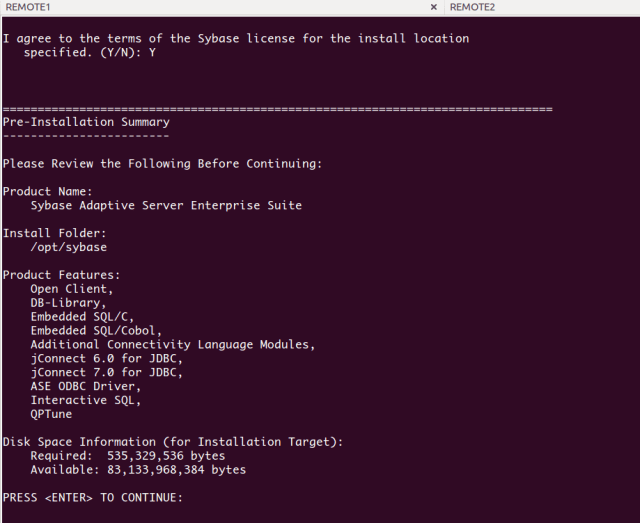
Task: Click the 'PRESS <ENTER> TO CONTINUE:' prompt line
Action: coord(93,497)
